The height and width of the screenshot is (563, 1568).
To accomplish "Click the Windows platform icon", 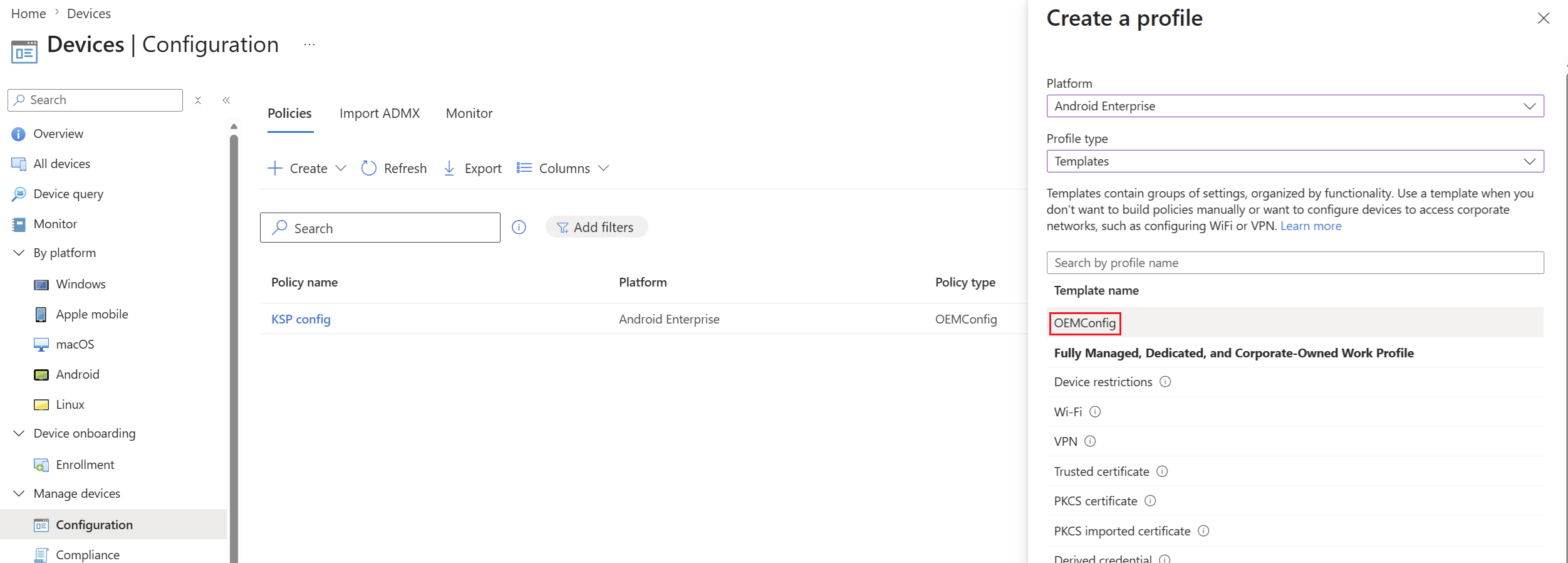I will point(41,285).
